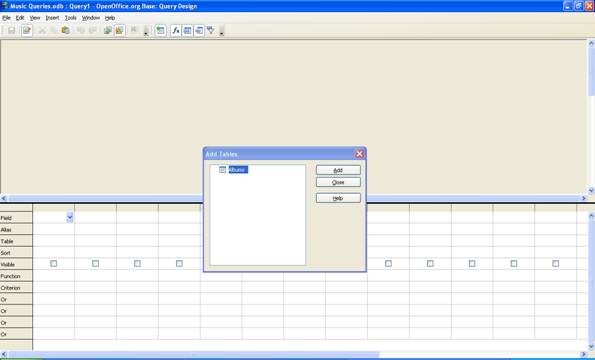Select the Albums table in the list

[x=238, y=170]
